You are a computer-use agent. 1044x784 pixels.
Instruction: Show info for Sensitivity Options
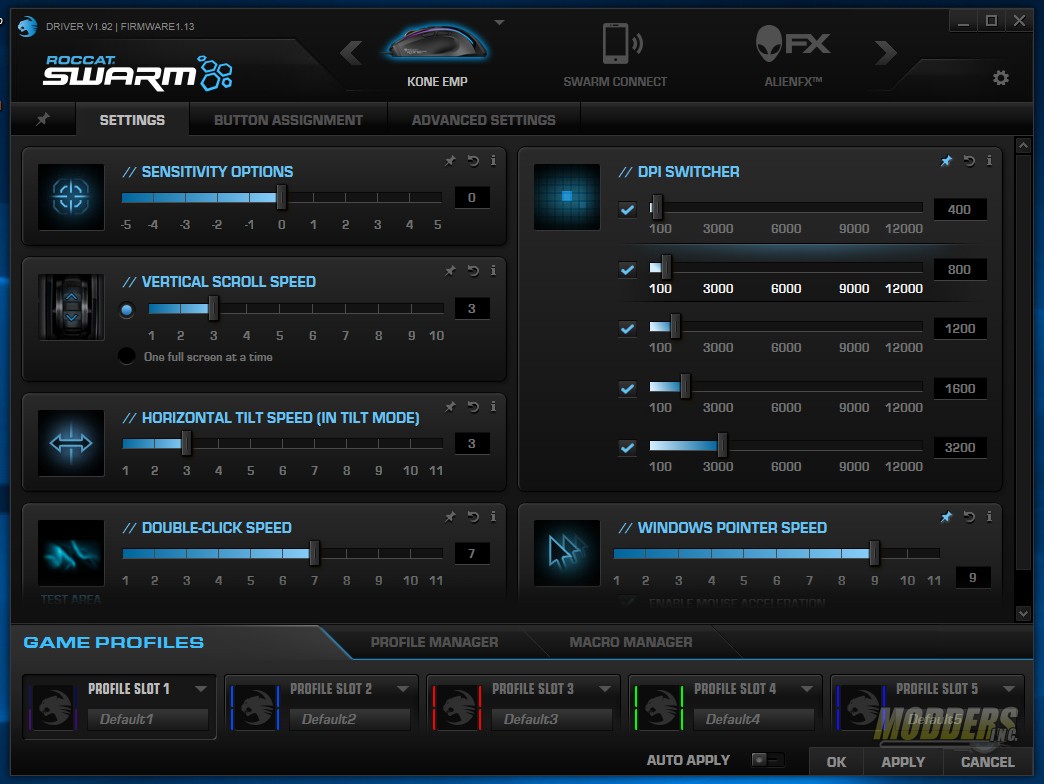493,160
